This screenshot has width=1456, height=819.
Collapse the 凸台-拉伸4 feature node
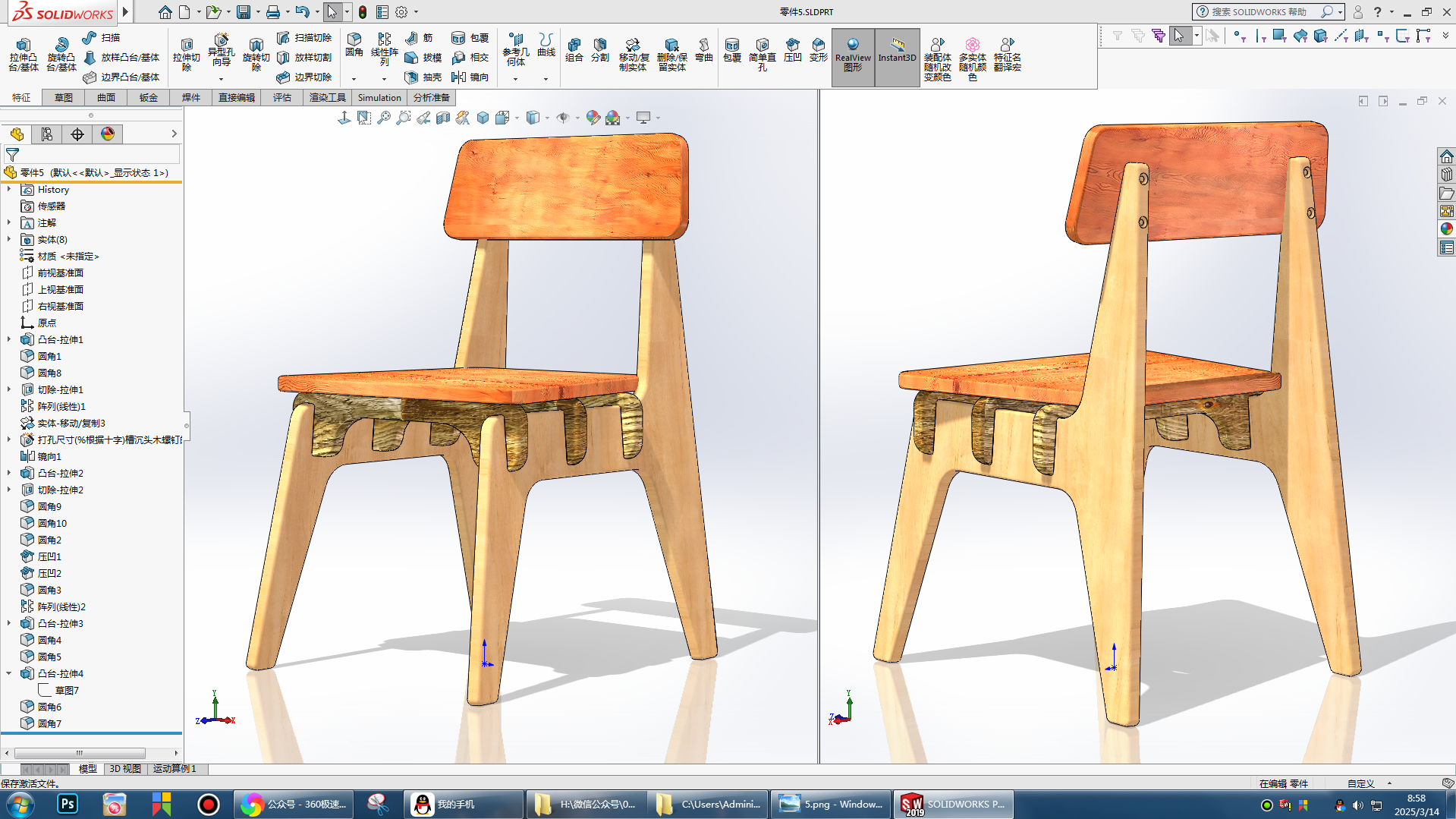tap(9, 673)
